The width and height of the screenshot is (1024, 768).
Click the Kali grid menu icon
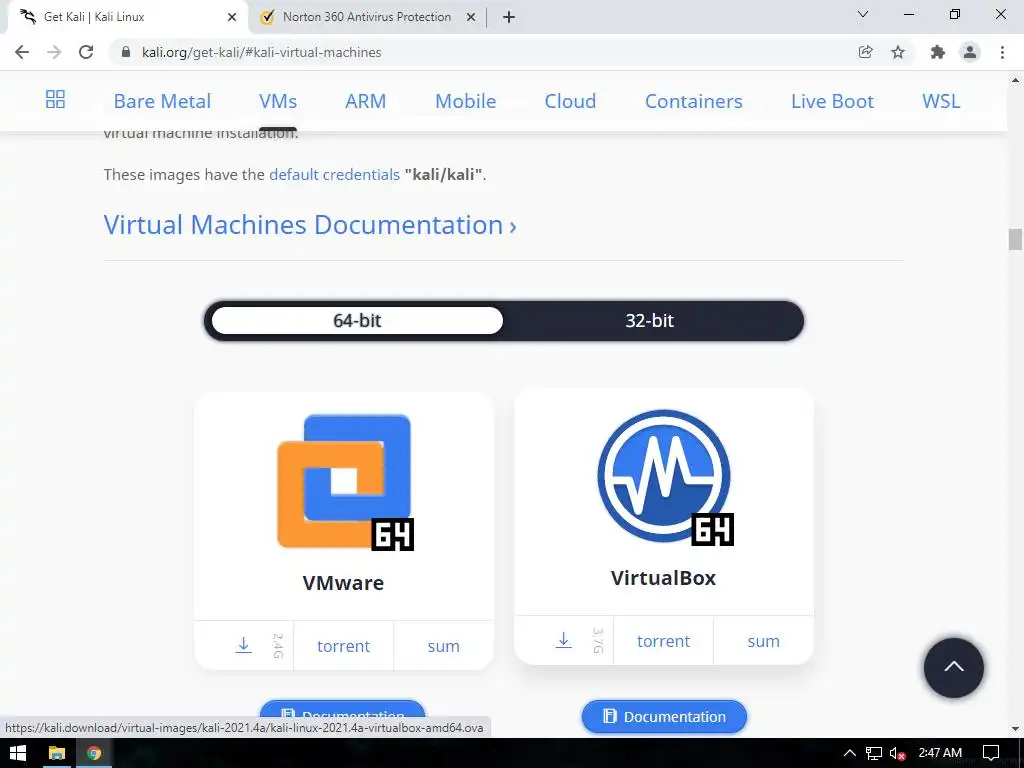[56, 99]
